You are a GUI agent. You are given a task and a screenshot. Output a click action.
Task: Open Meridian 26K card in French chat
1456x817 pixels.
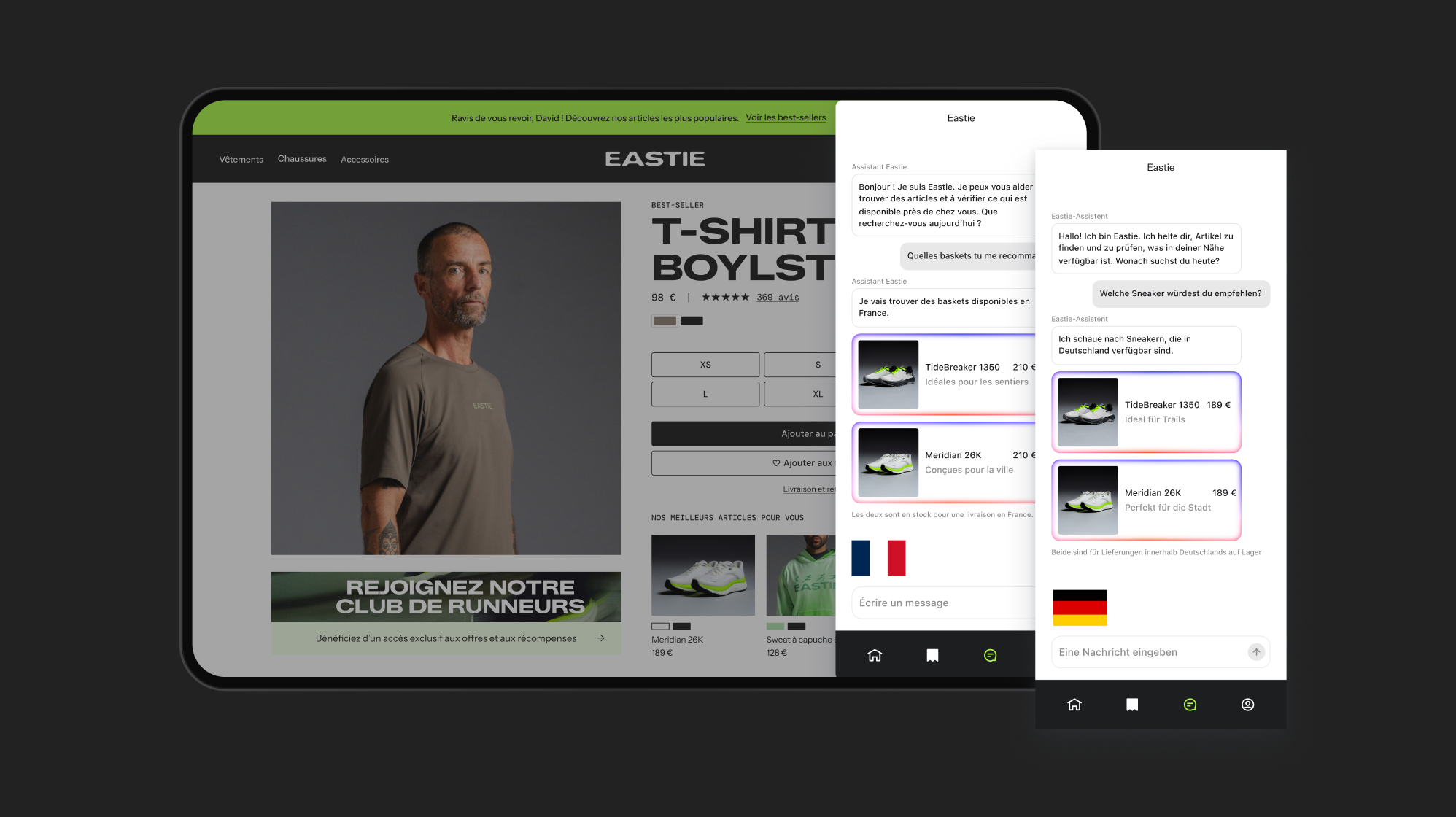[x=944, y=463]
